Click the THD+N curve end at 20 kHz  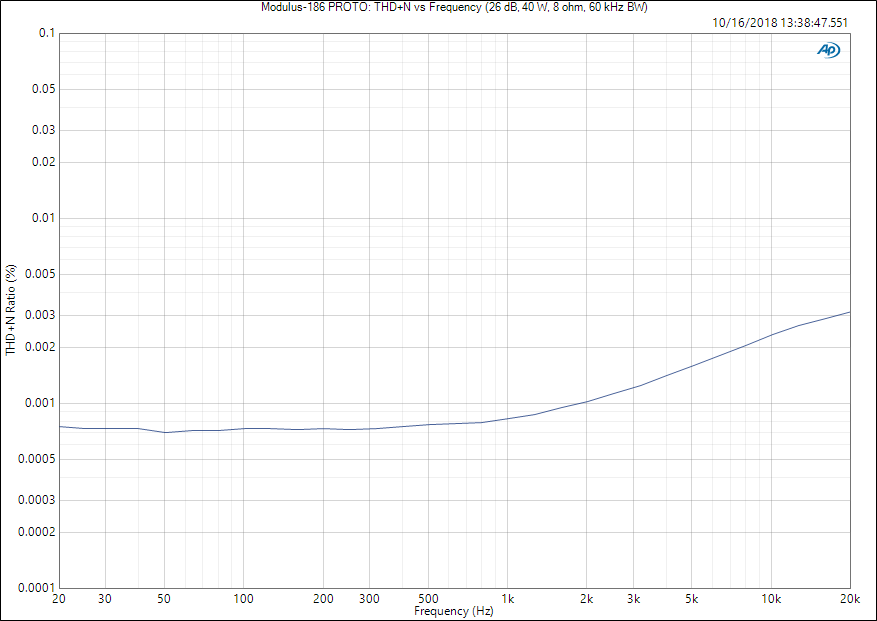click(x=850, y=312)
